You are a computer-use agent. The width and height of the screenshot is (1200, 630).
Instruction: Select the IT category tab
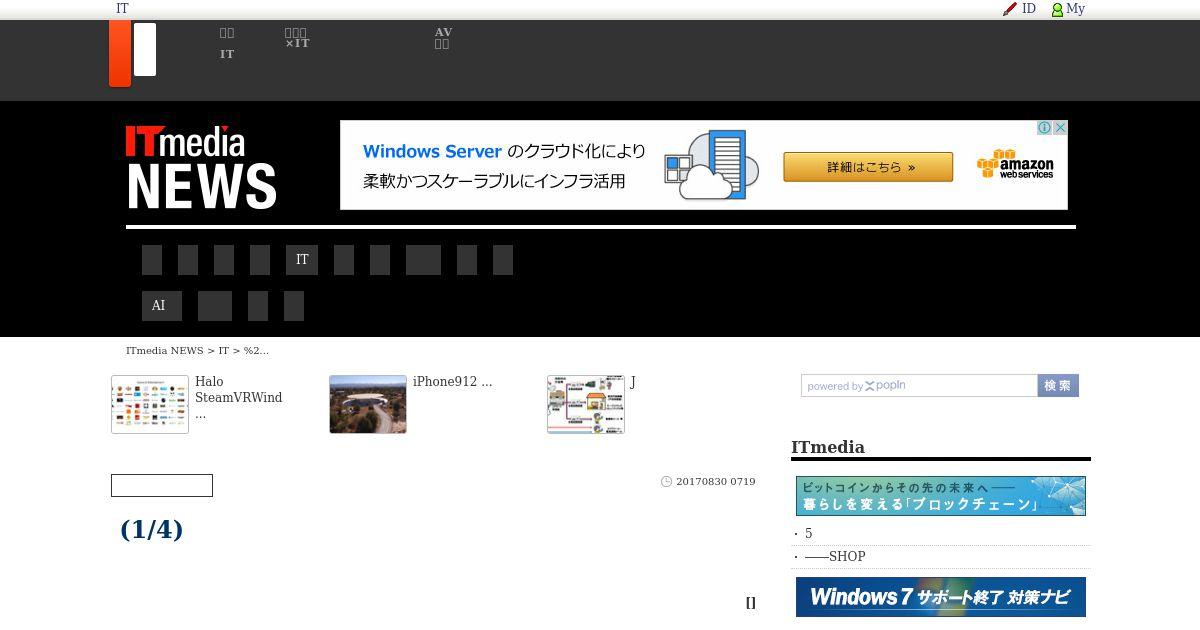click(302, 260)
